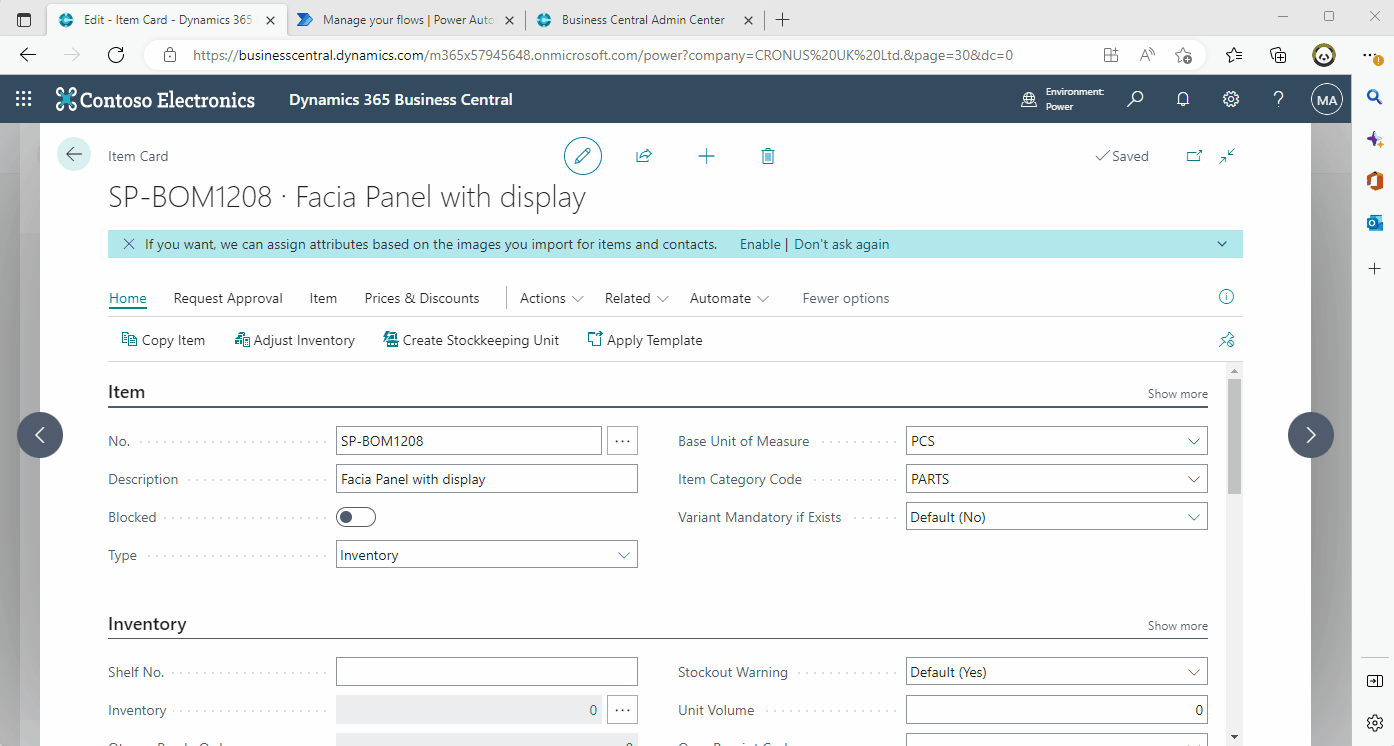Screen dimensions: 1394x746
Task: Open the Stockout Warning dropdown
Action: [1194, 671]
